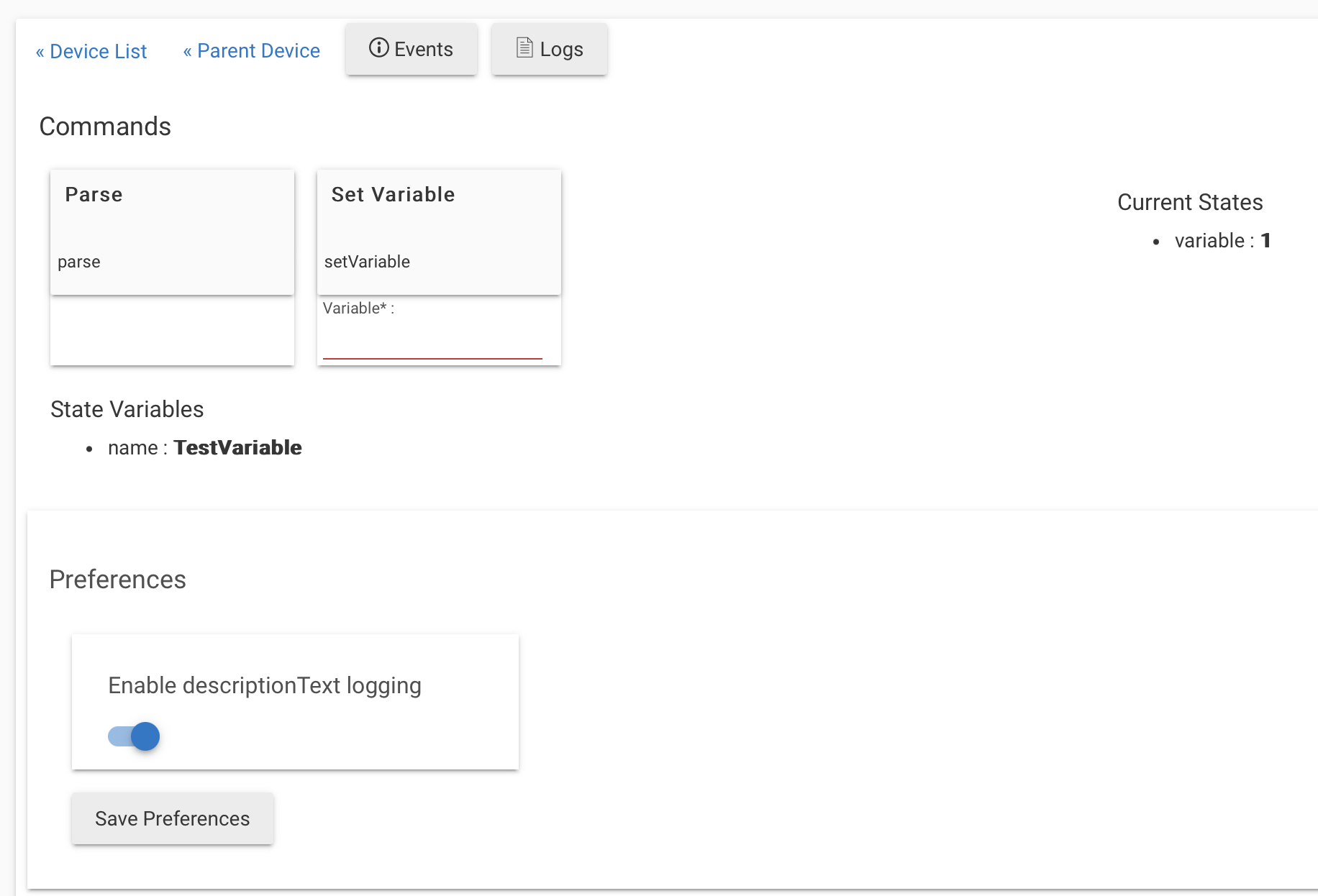Open the Logs page
Screen dimensions: 1318x896
(x=550, y=49)
